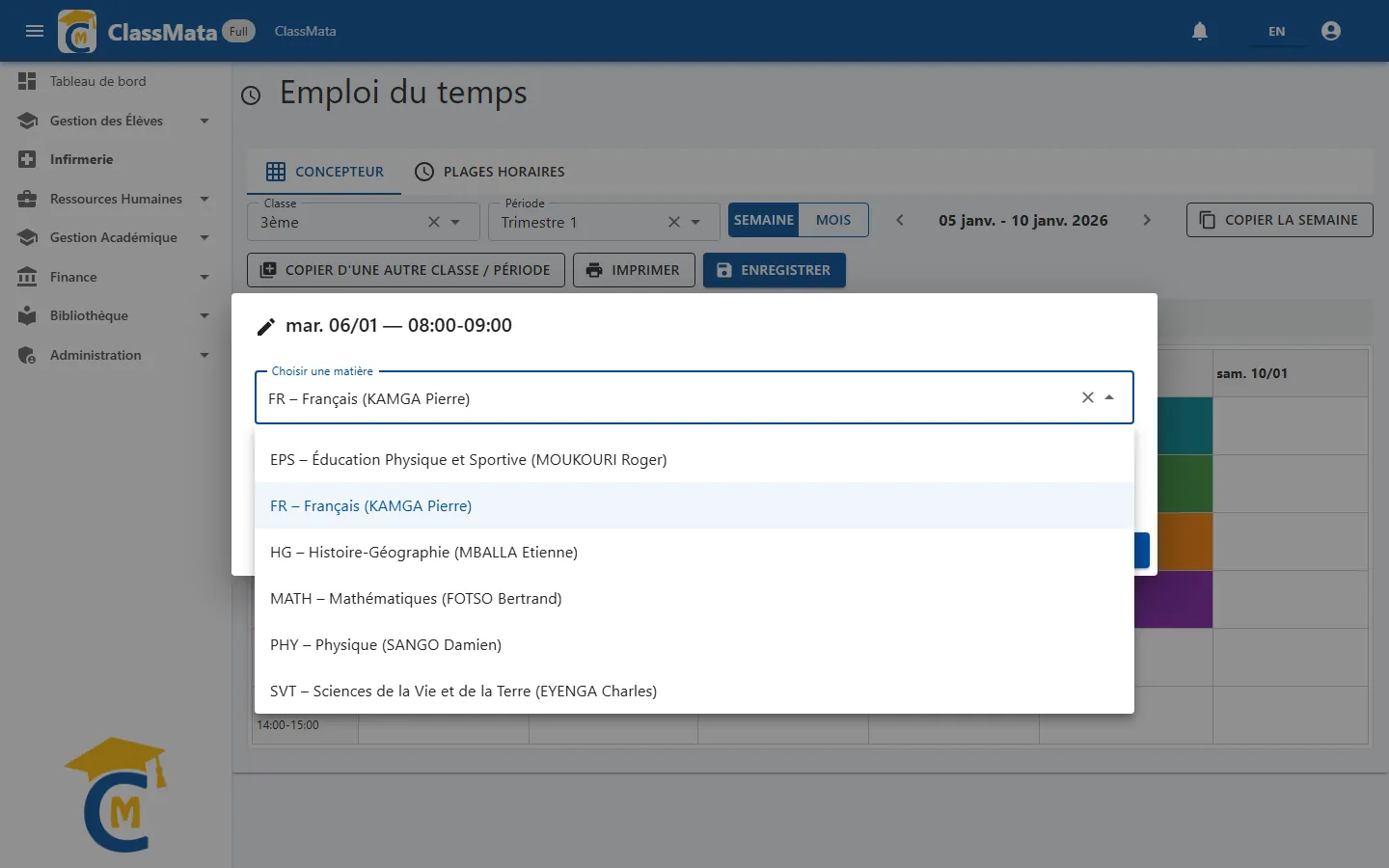
Task: Select SVT – Sciences de la Vie option
Action: point(694,691)
